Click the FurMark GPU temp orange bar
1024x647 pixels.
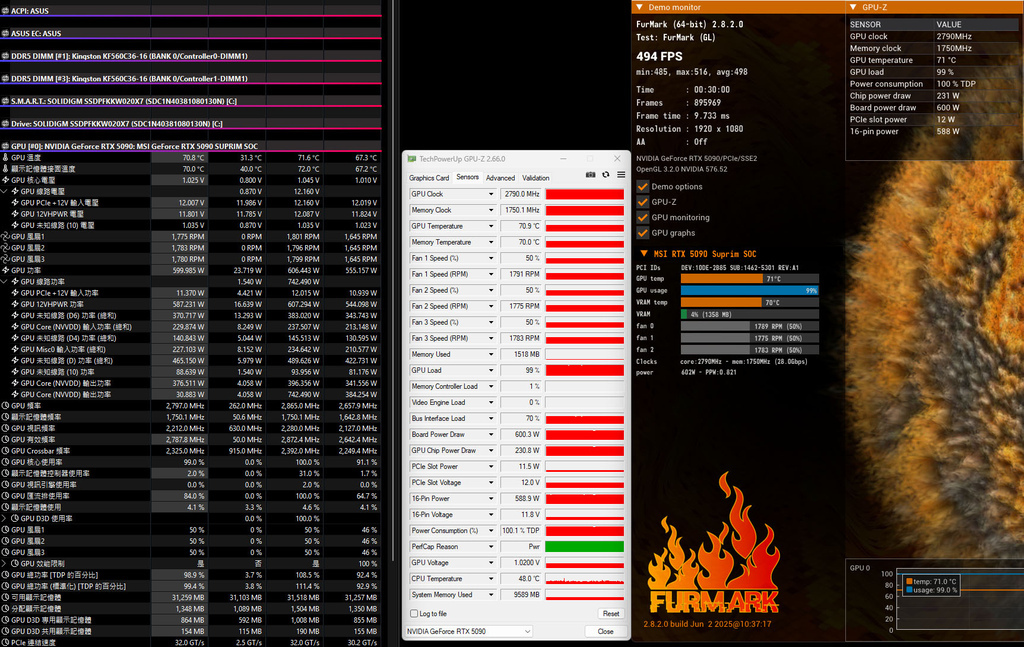[x=722, y=279]
